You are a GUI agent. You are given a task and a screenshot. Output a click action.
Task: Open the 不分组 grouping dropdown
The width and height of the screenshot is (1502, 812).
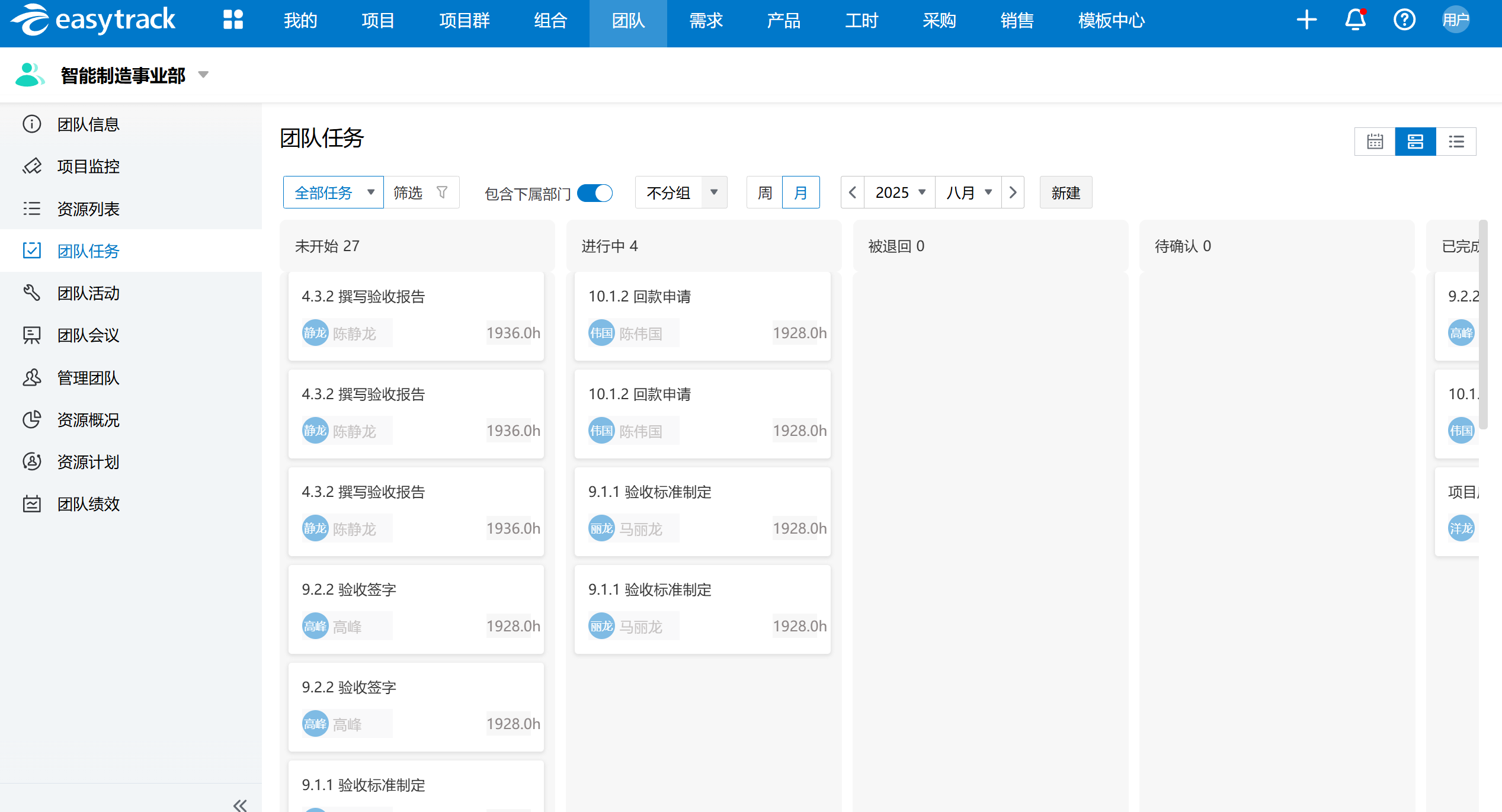(681, 192)
